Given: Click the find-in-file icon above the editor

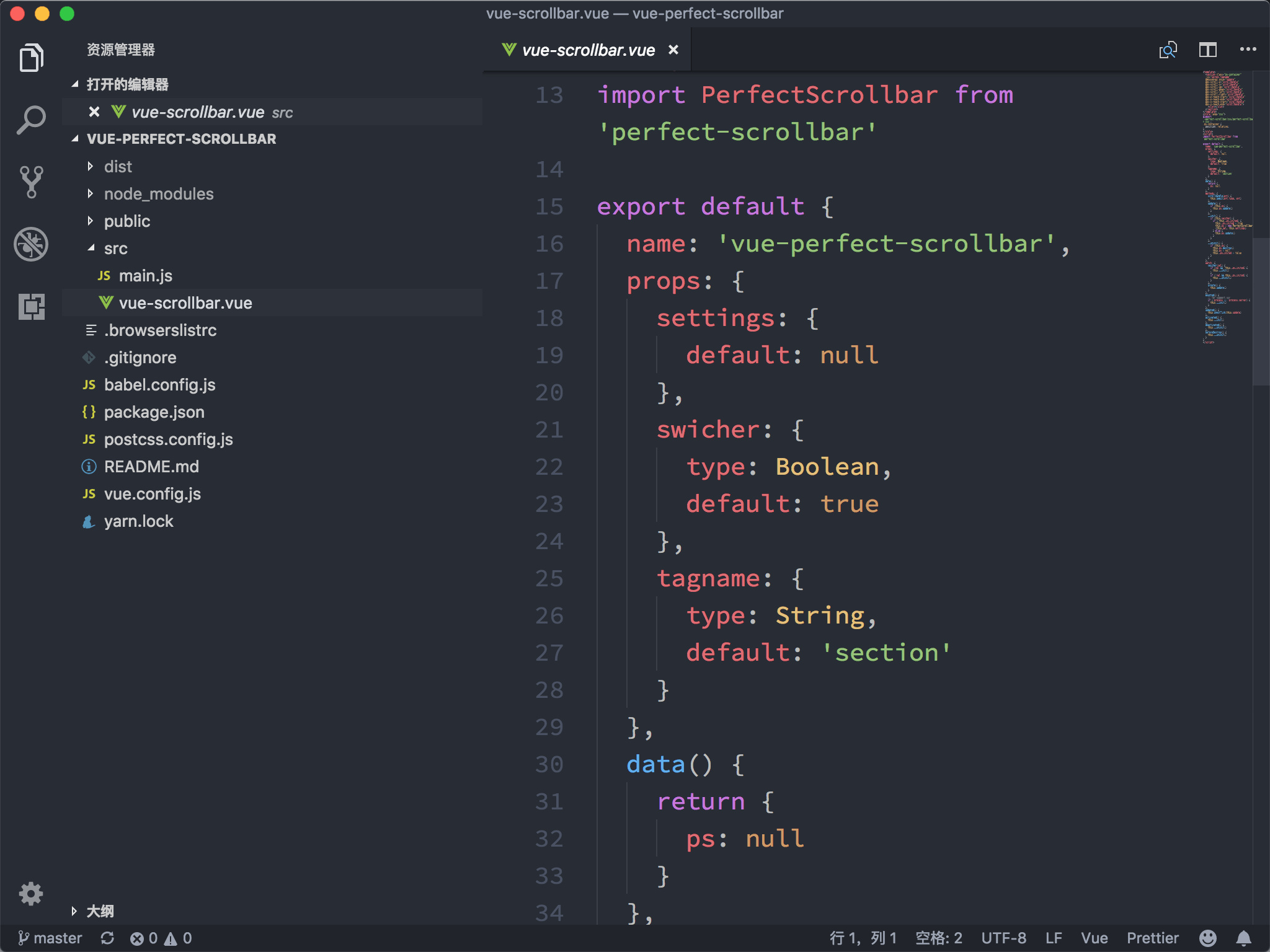Looking at the screenshot, I should pyautogui.click(x=1168, y=50).
